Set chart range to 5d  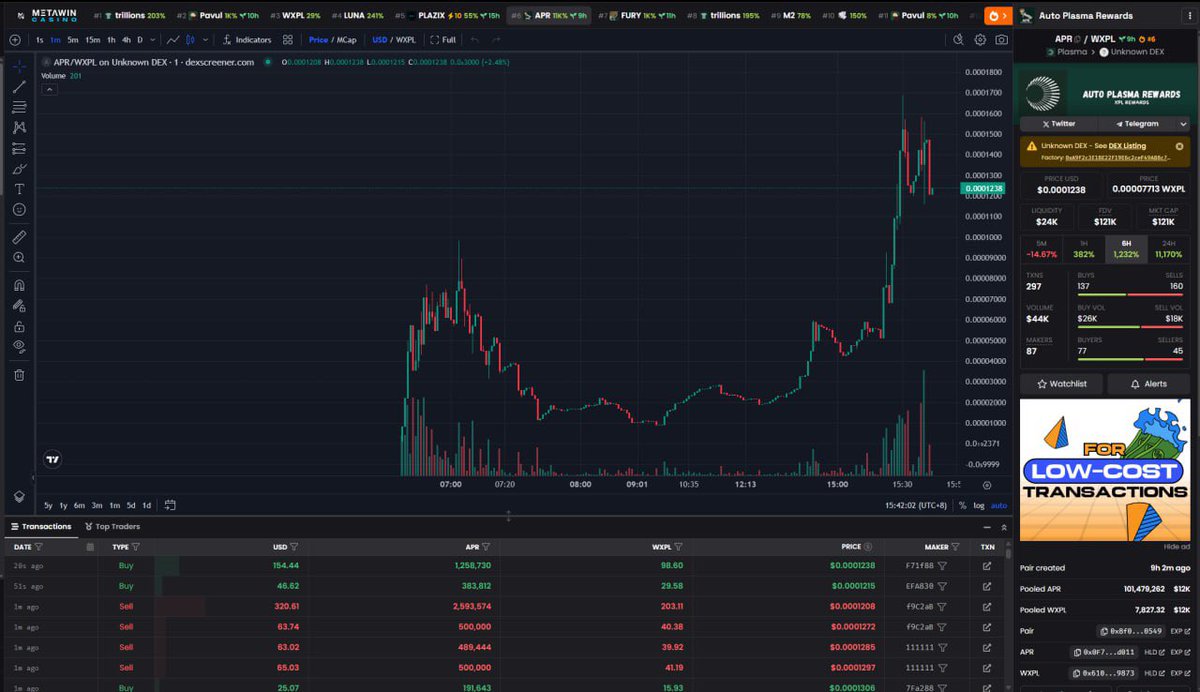(x=131, y=505)
